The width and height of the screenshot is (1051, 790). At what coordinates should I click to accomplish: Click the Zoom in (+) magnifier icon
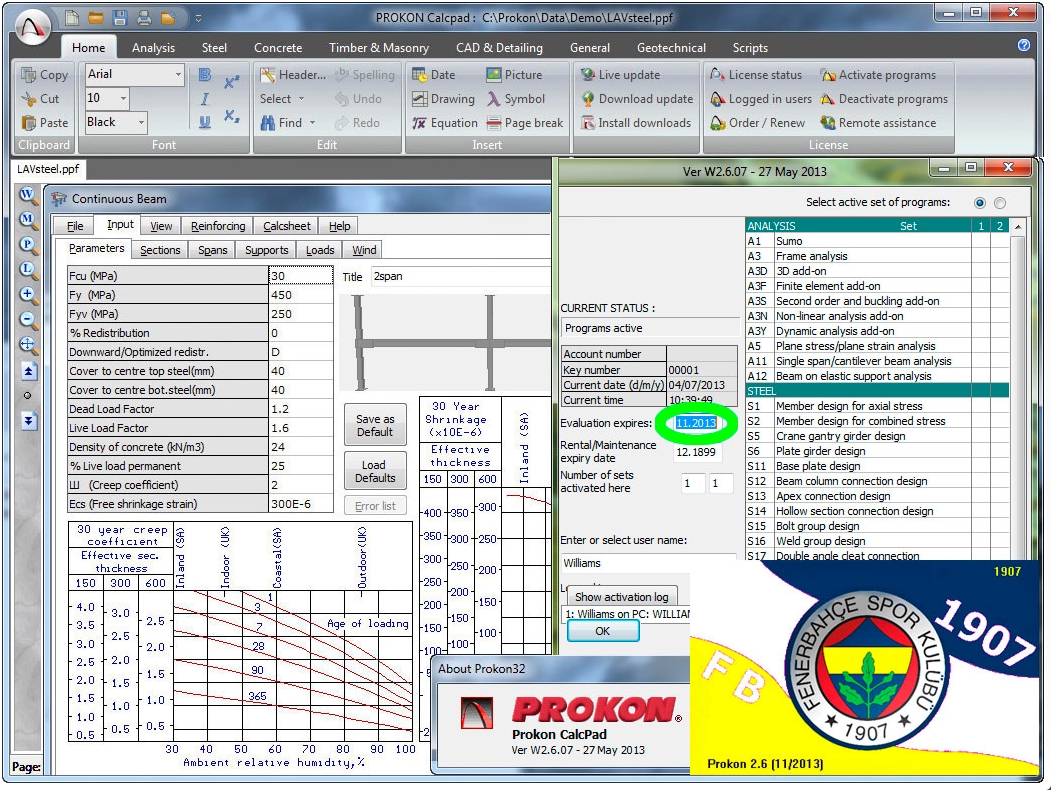click(x=27, y=295)
